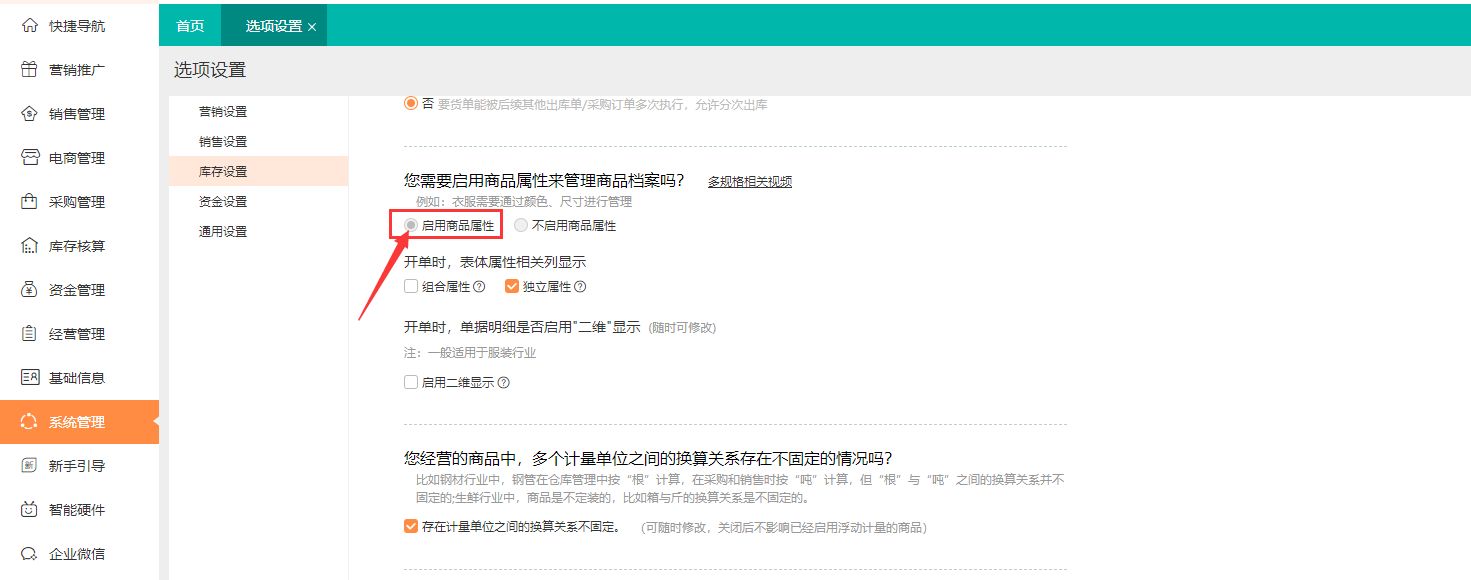This screenshot has width=1471, height=580.
Task: Uncheck the 独立属性 checkbox
Action: point(512,287)
